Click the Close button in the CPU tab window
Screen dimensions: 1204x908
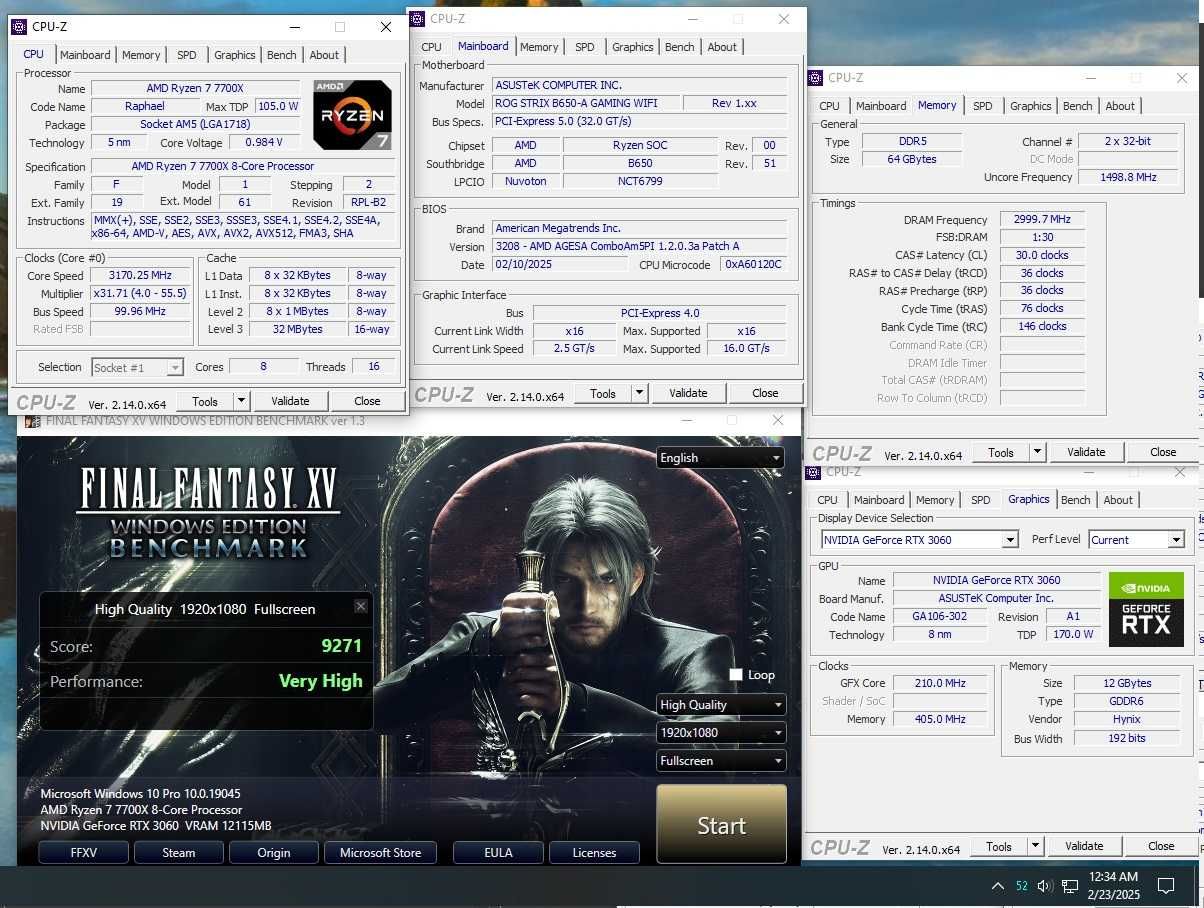(x=367, y=401)
